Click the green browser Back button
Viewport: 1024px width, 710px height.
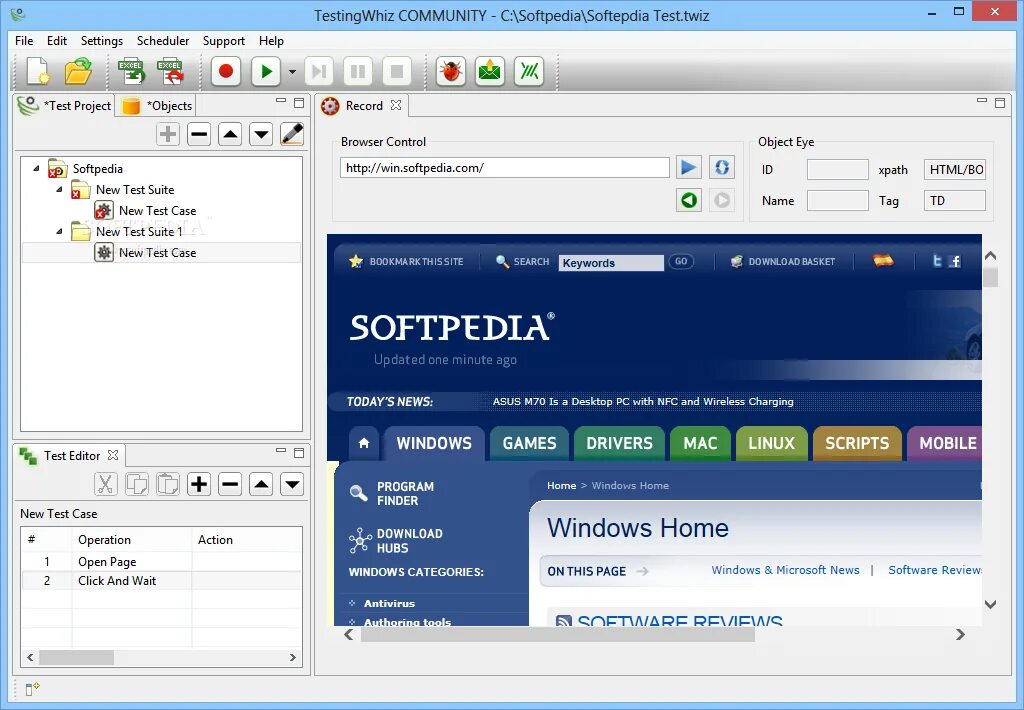pyautogui.click(x=688, y=200)
